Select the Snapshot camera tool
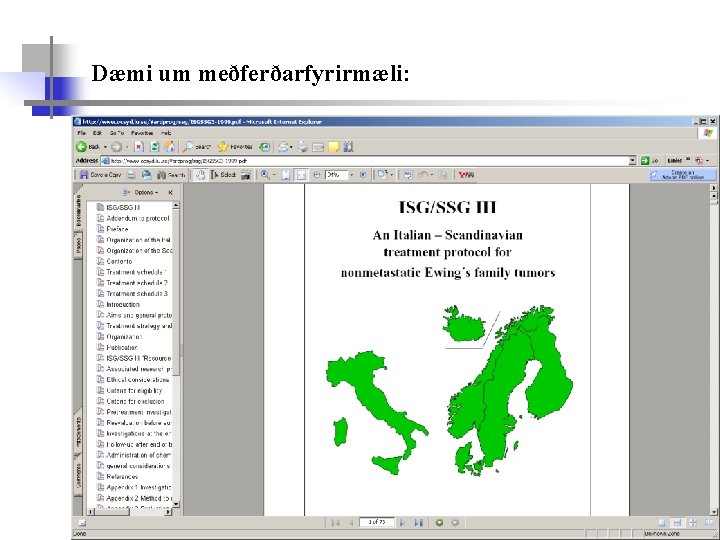Viewport: 720px width, 540px height. (246, 175)
